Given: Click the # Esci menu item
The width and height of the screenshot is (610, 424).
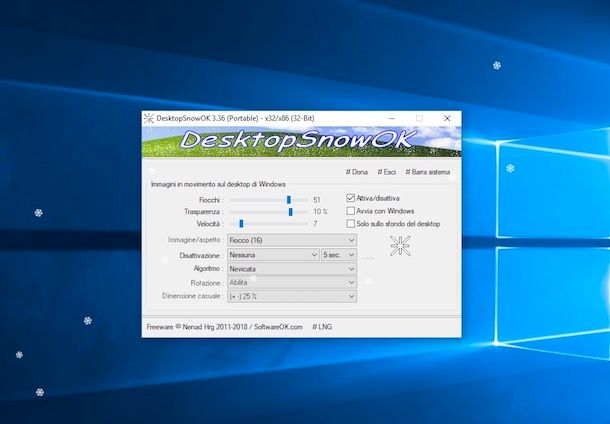Looking at the screenshot, I should [x=387, y=172].
